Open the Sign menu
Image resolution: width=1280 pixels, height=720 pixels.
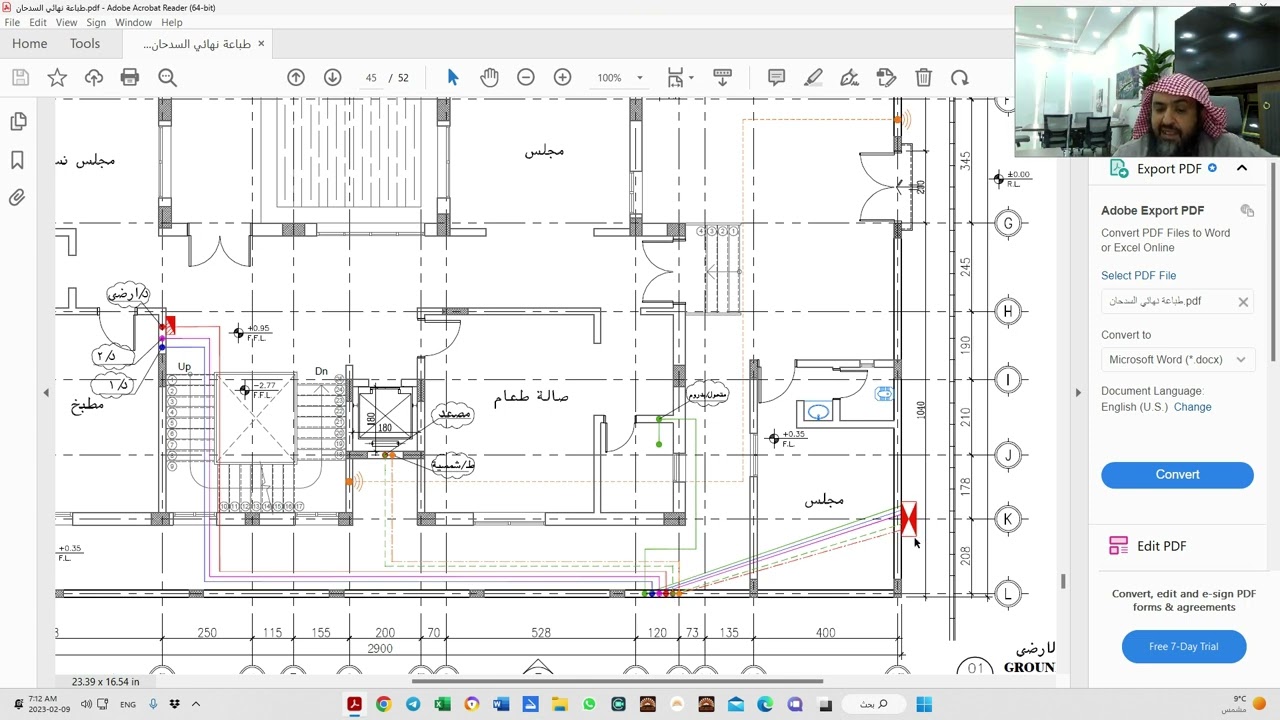click(96, 22)
